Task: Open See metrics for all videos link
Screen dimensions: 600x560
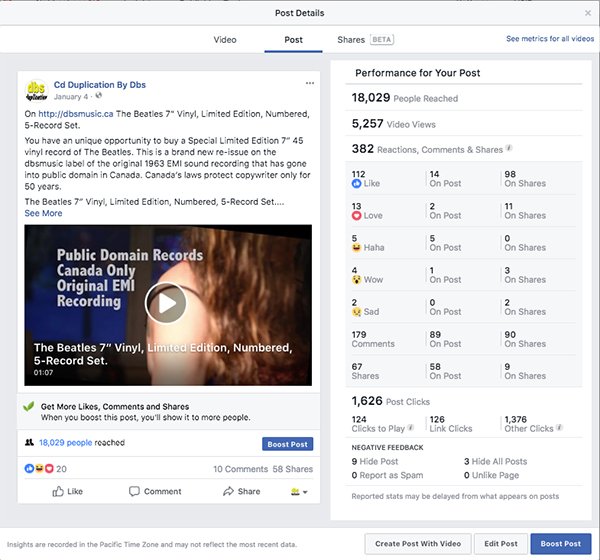Action: 549,39
